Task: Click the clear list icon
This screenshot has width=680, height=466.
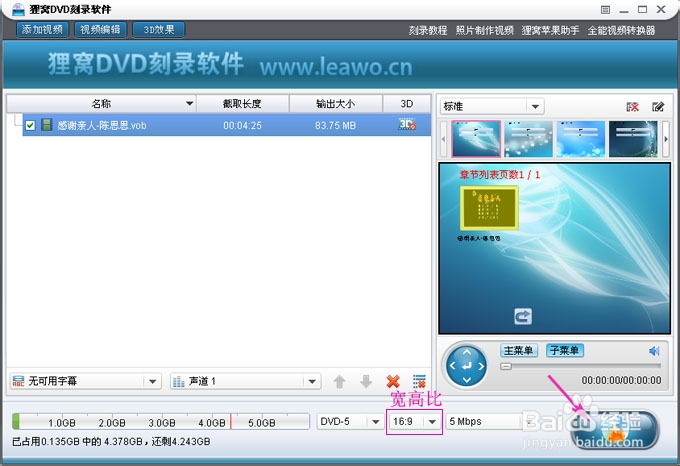Action: [x=419, y=381]
